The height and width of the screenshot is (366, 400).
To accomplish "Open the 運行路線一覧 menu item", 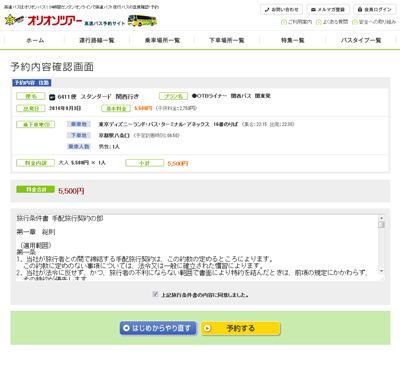I will 97,40.
